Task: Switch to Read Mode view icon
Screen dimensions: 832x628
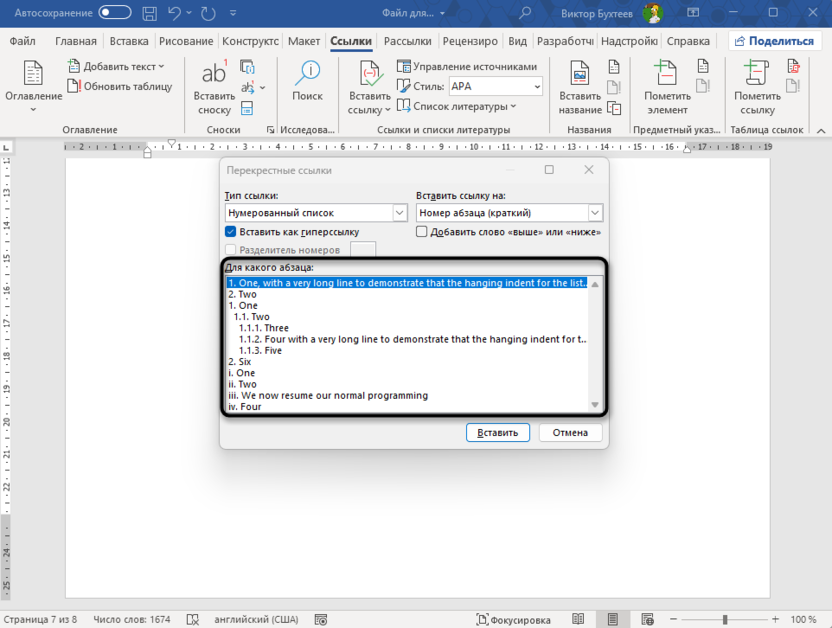Action: pyautogui.click(x=578, y=619)
